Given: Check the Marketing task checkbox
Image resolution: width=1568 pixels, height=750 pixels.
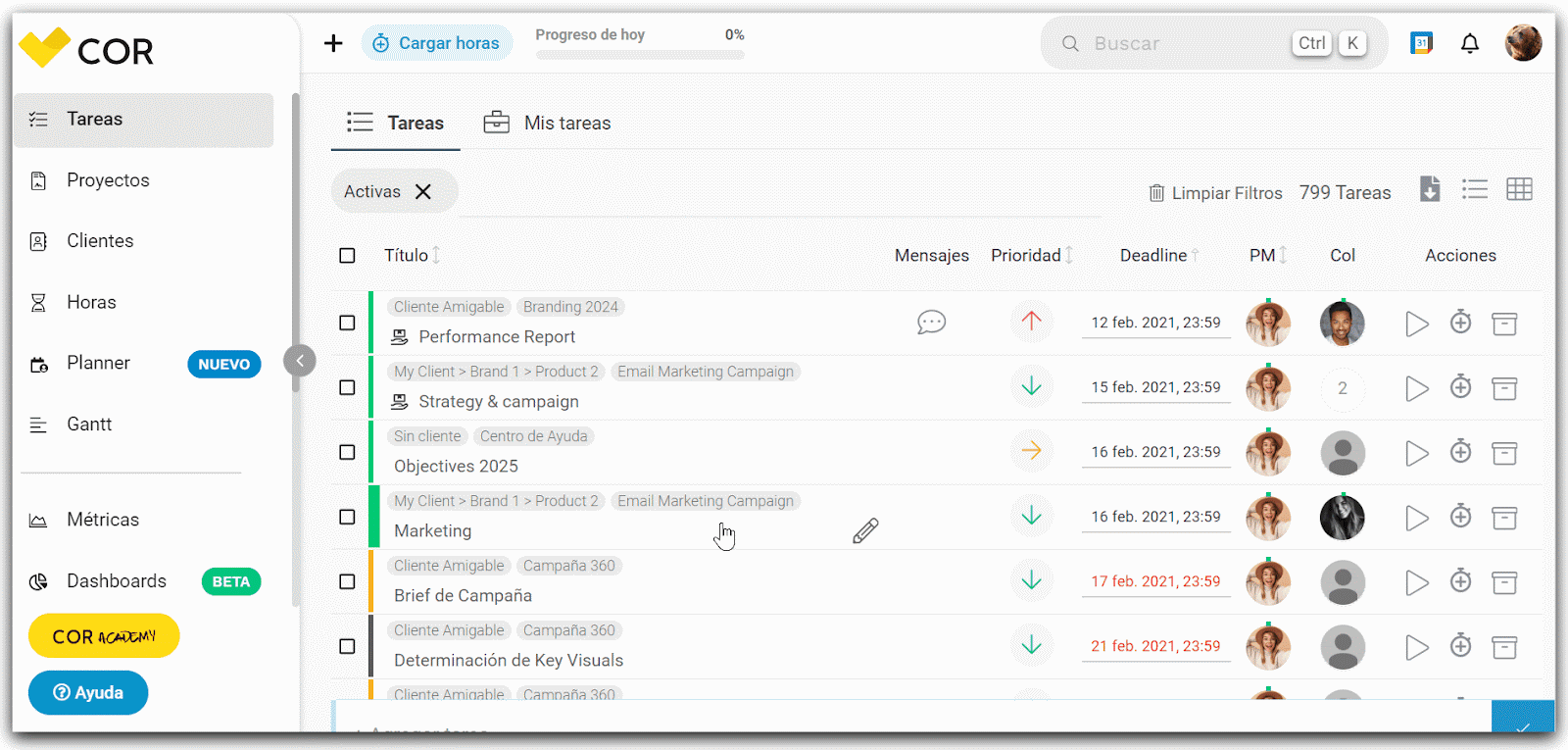Looking at the screenshot, I should (x=347, y=517).
